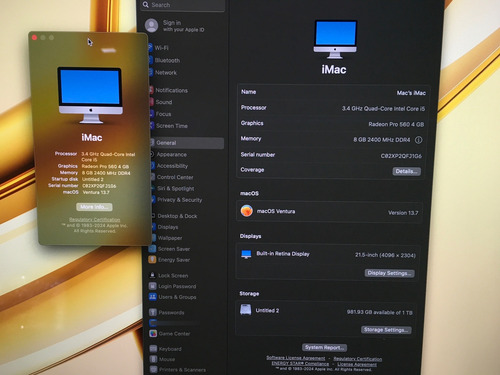
Task: Select Displays in the sidebar
Action: pos(168,227)
